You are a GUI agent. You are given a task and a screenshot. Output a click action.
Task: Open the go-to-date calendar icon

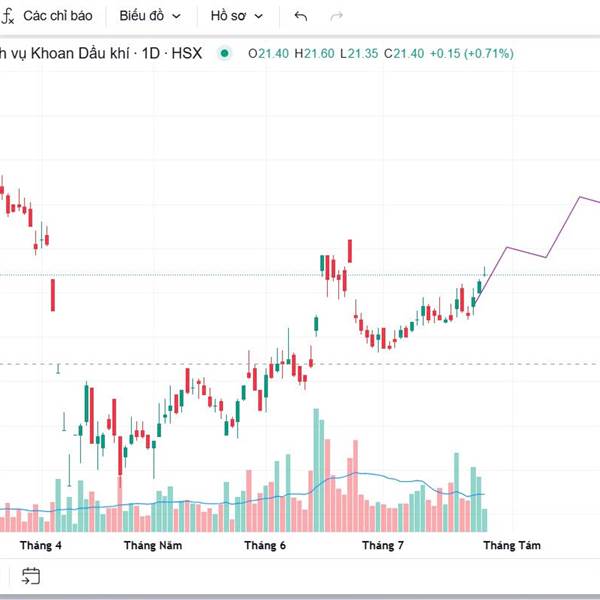[31, 576]
